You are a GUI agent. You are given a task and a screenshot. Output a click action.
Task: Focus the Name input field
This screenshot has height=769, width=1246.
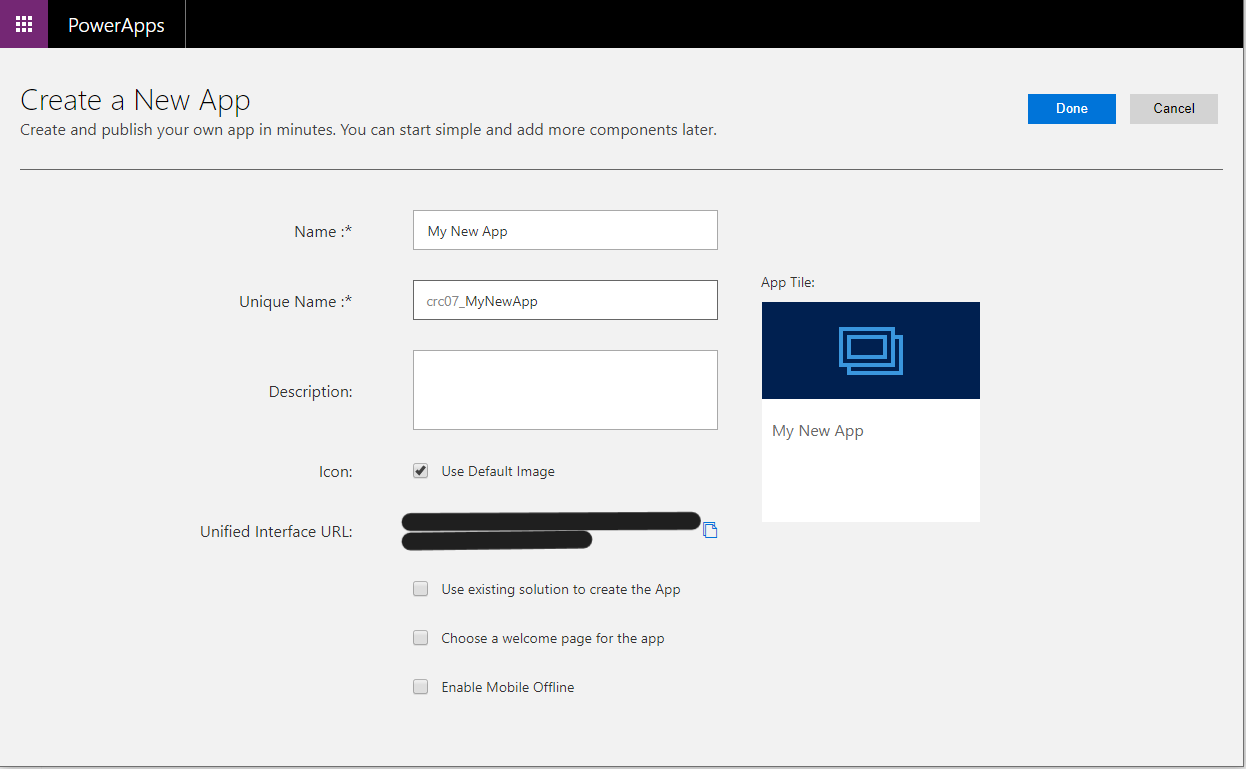565,230
